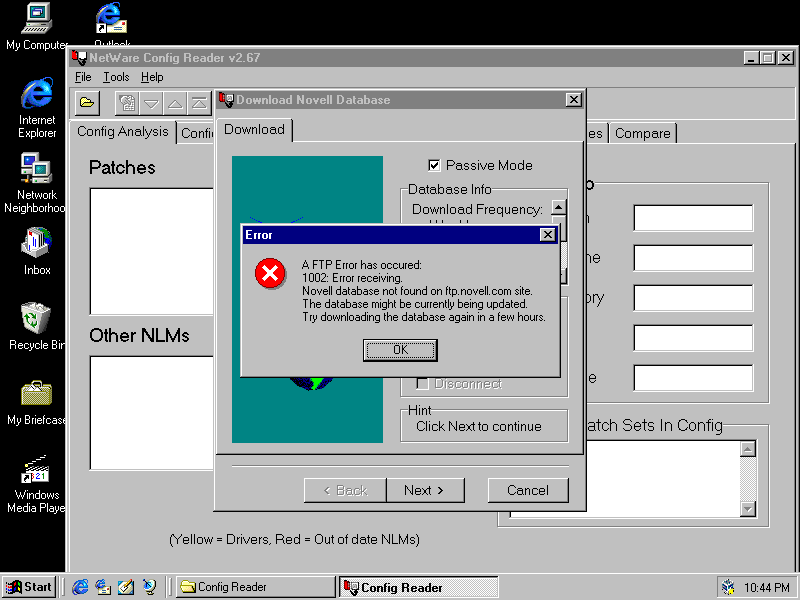Click the '1002: Error receiving.' message line
The image size is (800, 600).
pos(352,278)
